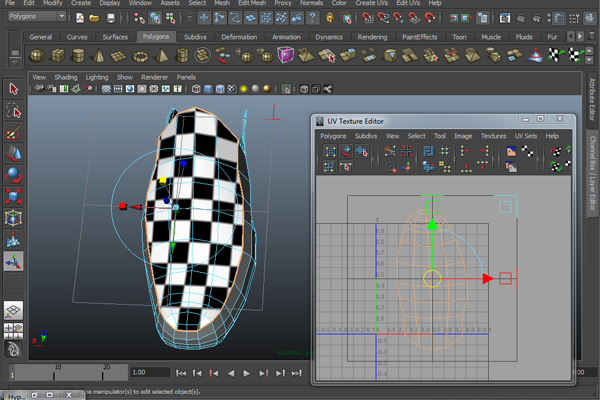Open Channel Box / Layer Editor side tab
This screenshot has height=400, width=600.
592,173
